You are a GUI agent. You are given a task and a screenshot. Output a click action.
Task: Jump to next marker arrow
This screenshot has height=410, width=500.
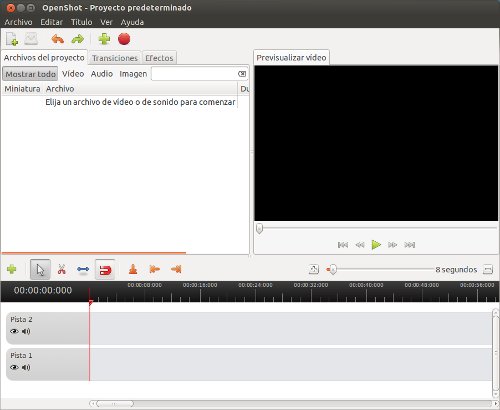pyautogui.click(x=176, y=269)
